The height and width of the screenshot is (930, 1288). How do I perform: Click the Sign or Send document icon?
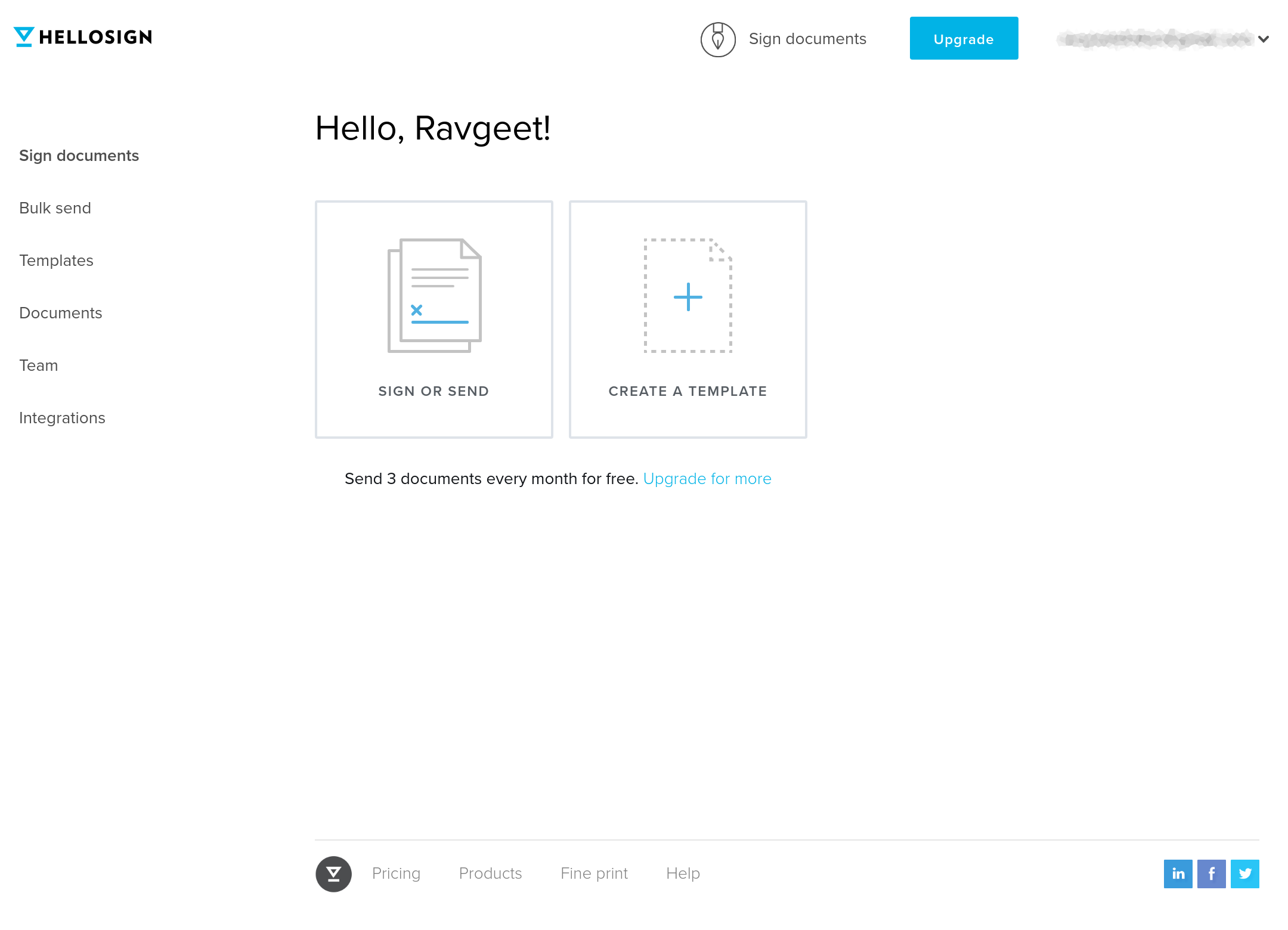pyautogui.click(x=434, y=296)
